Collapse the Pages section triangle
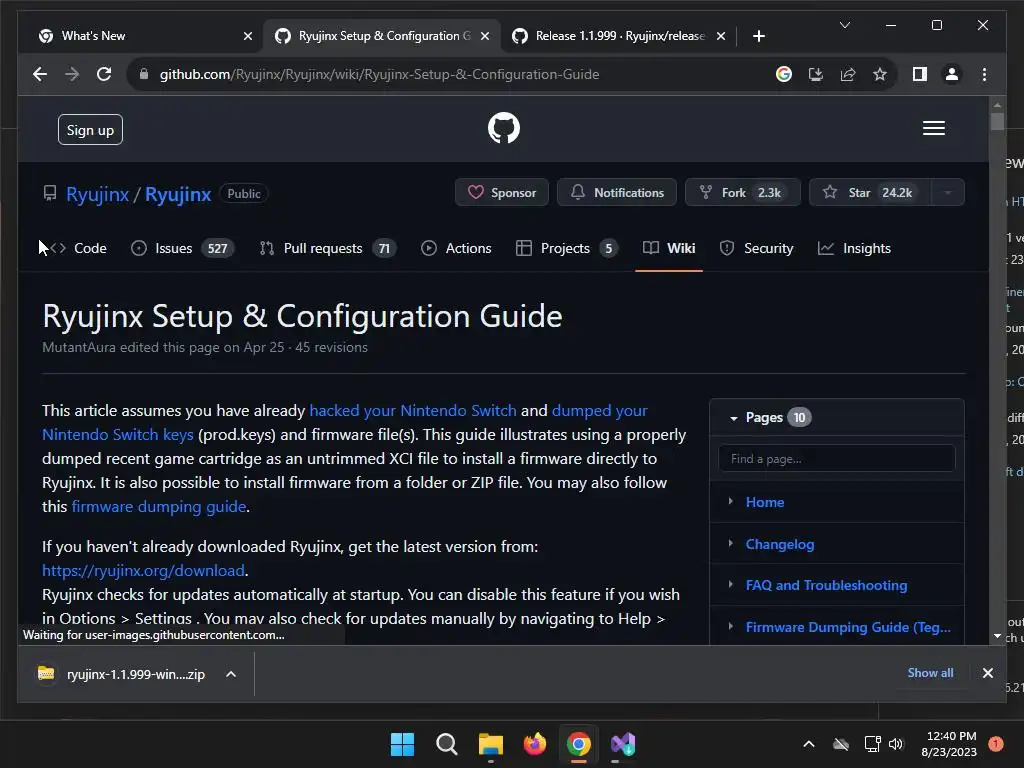 (733, 418)
